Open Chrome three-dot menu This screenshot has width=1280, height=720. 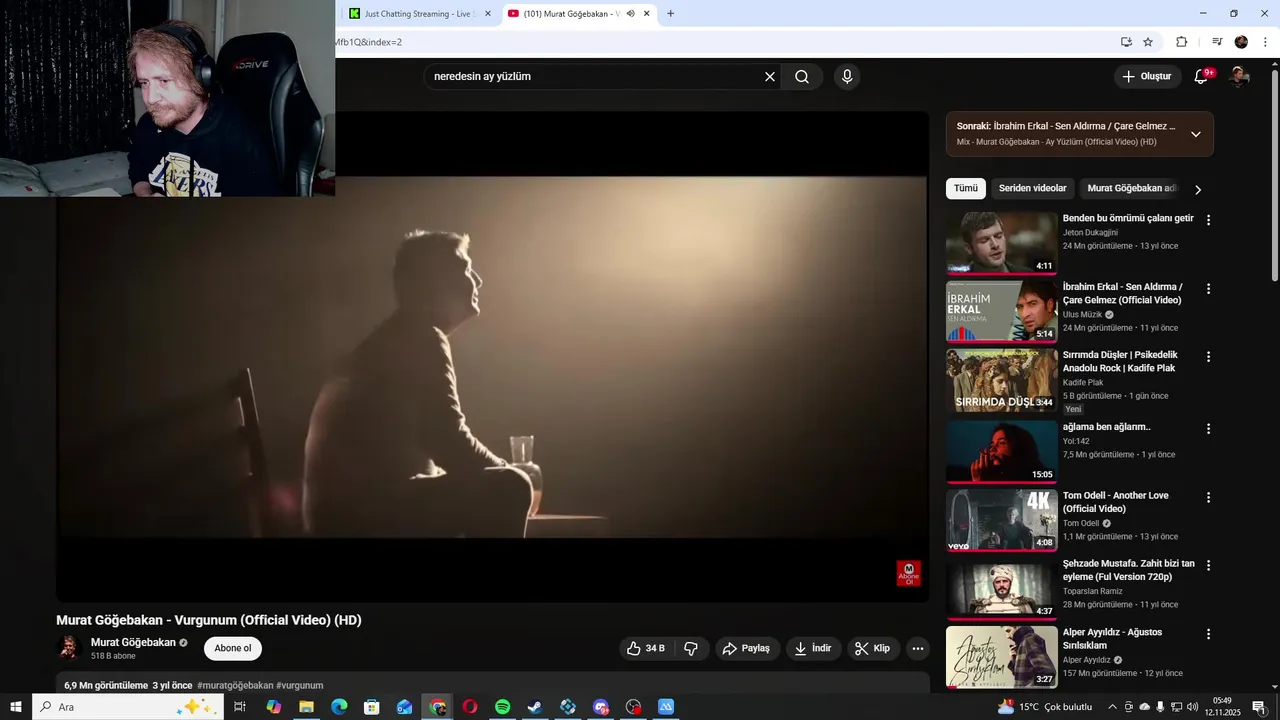(1266, 42)
